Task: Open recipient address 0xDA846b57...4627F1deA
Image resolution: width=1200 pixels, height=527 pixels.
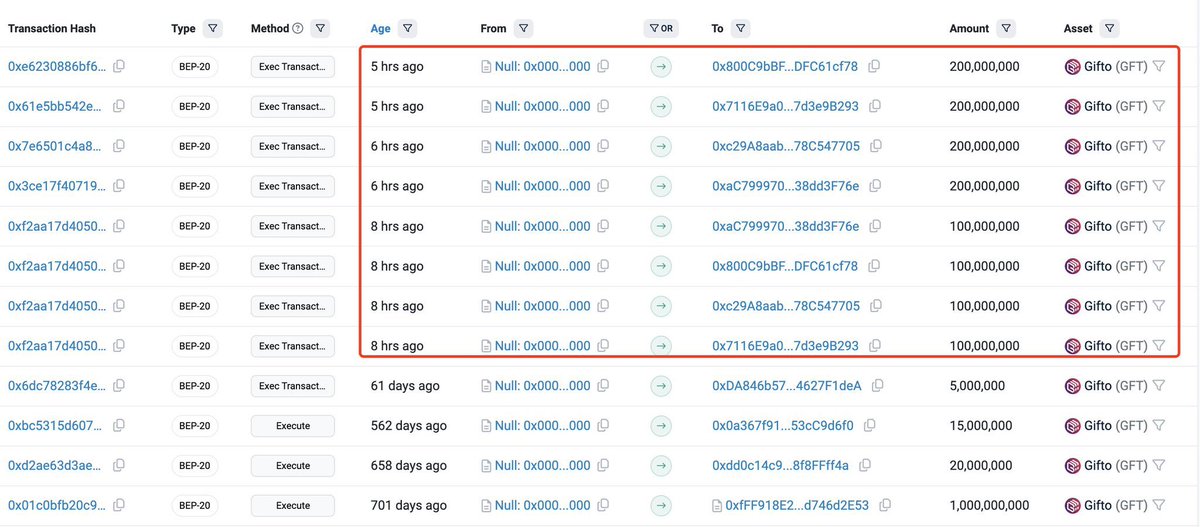Action: pos(786,386)
